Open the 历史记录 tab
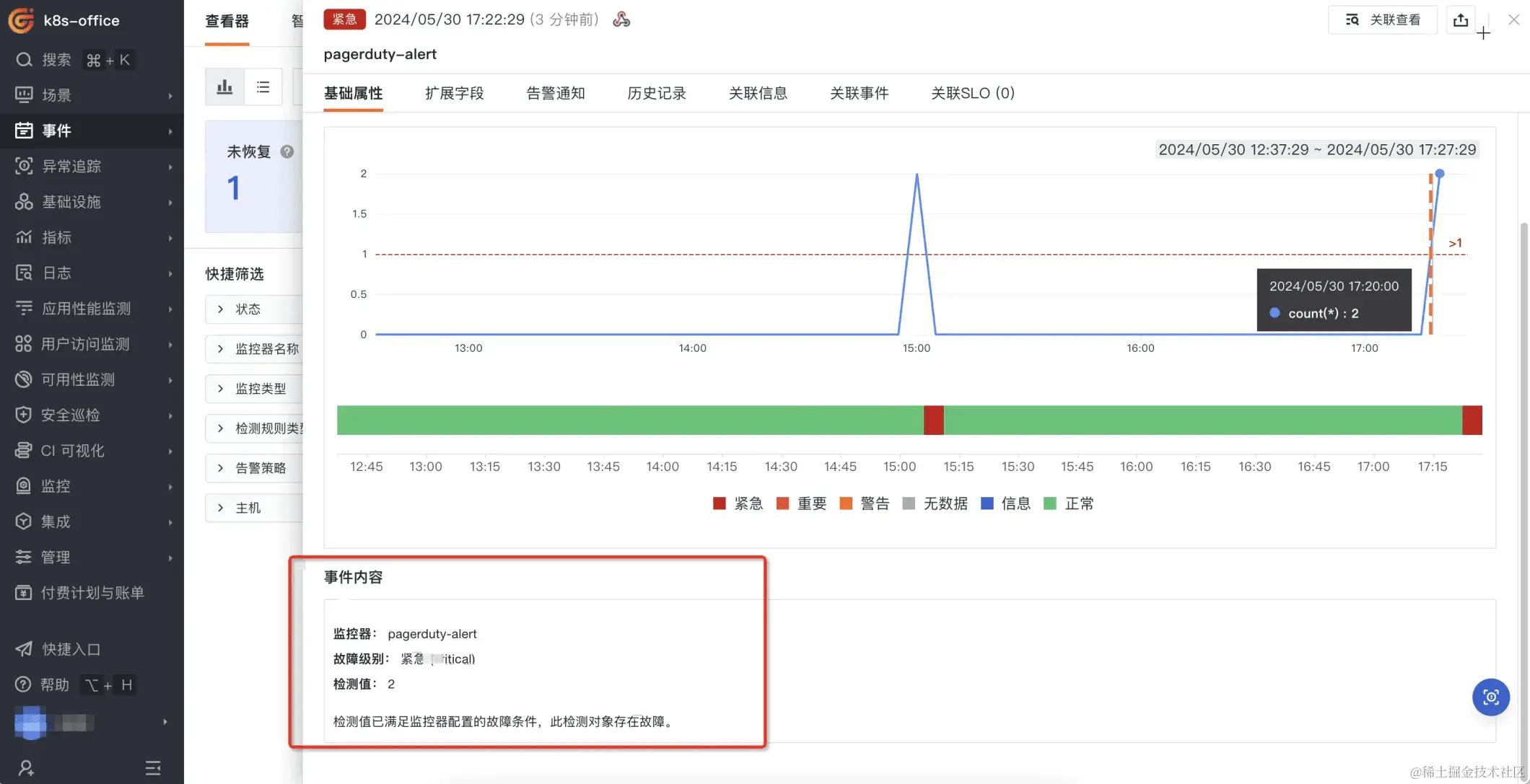This screenshot has height=784, width=1530. pos(656,93)
